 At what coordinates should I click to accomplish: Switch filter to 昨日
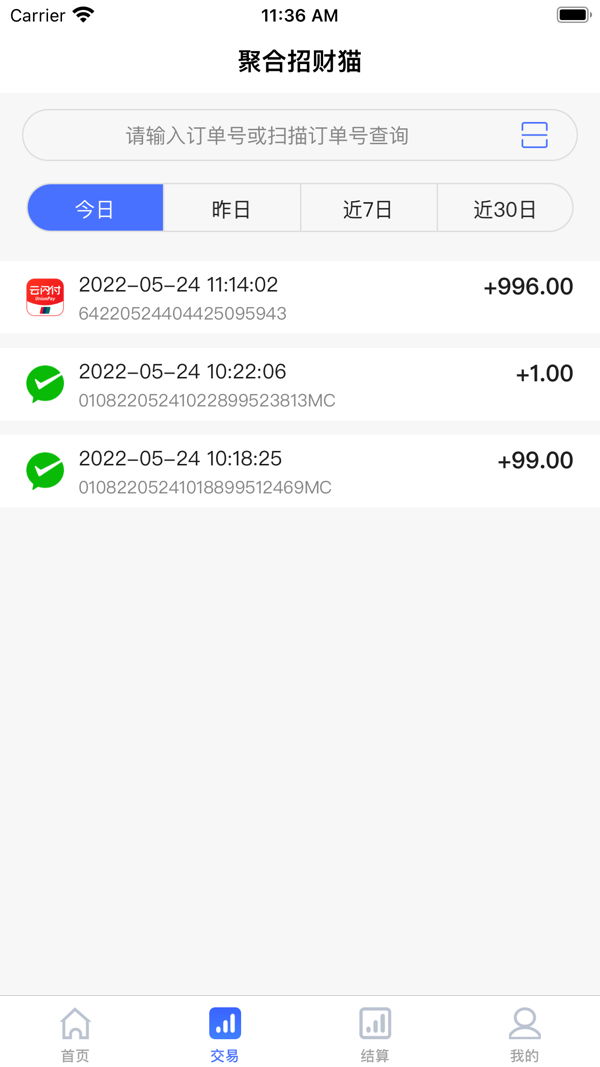[232, 208]
